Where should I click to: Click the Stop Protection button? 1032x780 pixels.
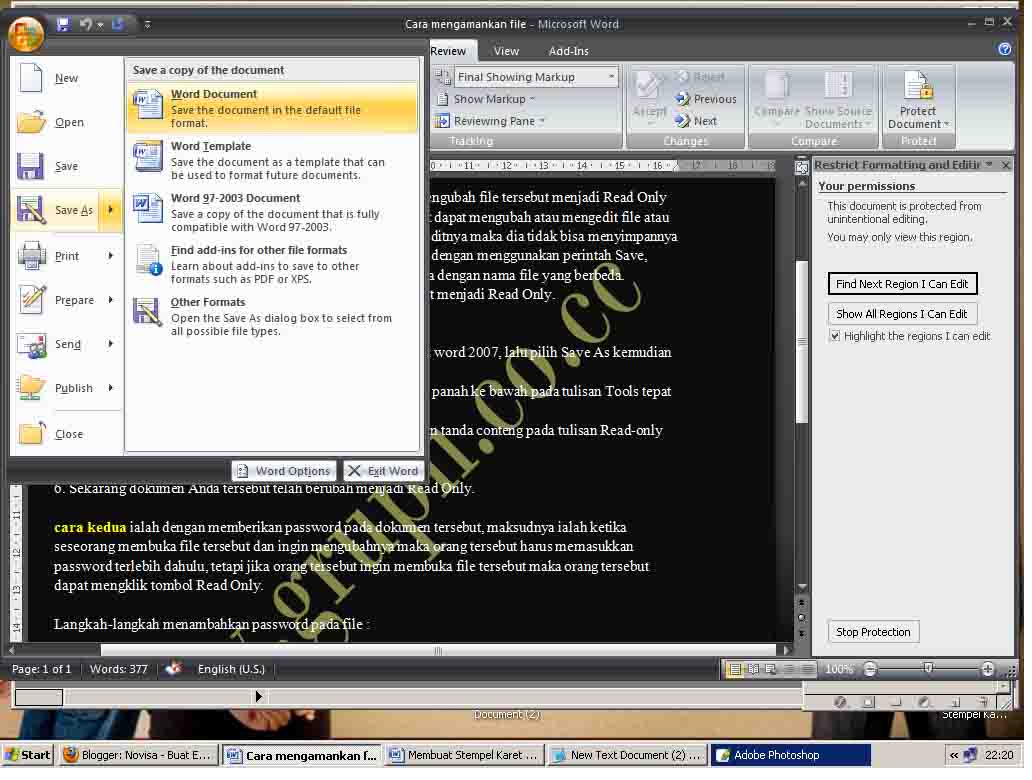873,633
